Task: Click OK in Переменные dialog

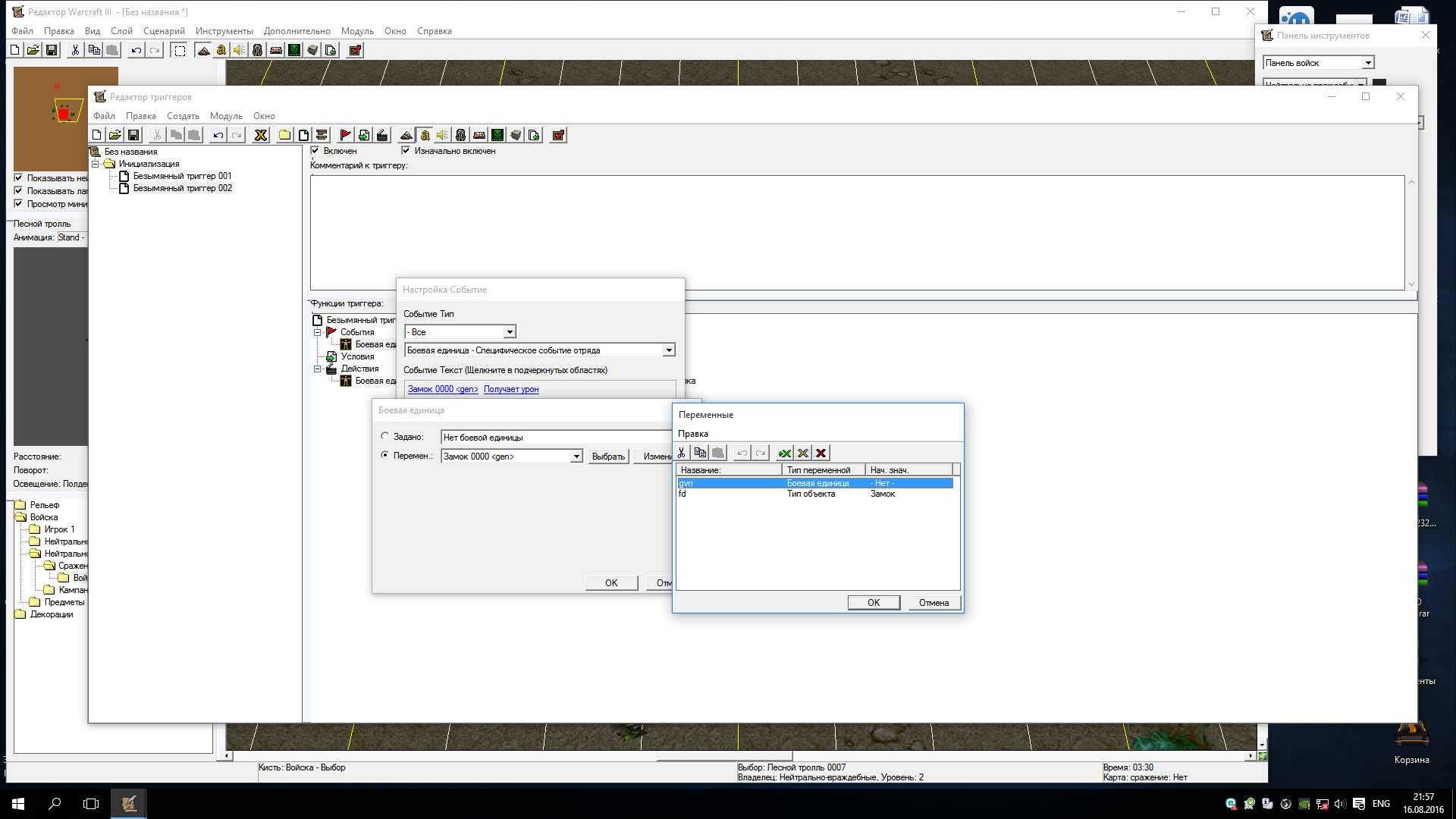Action: tap(874, 603)
